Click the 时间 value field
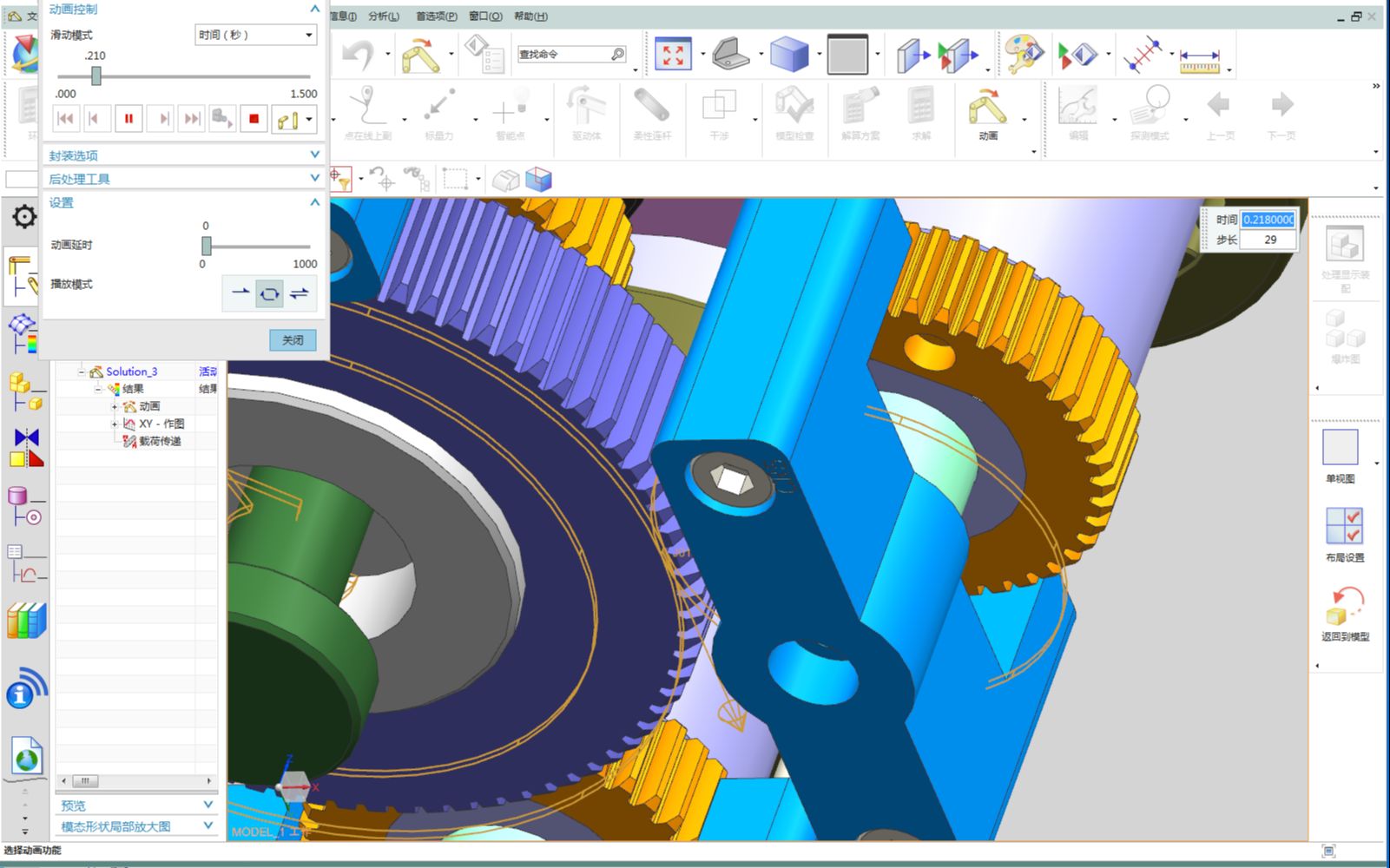The width and height of the screenshot is (1390, 868). (x=1268, y=220)
